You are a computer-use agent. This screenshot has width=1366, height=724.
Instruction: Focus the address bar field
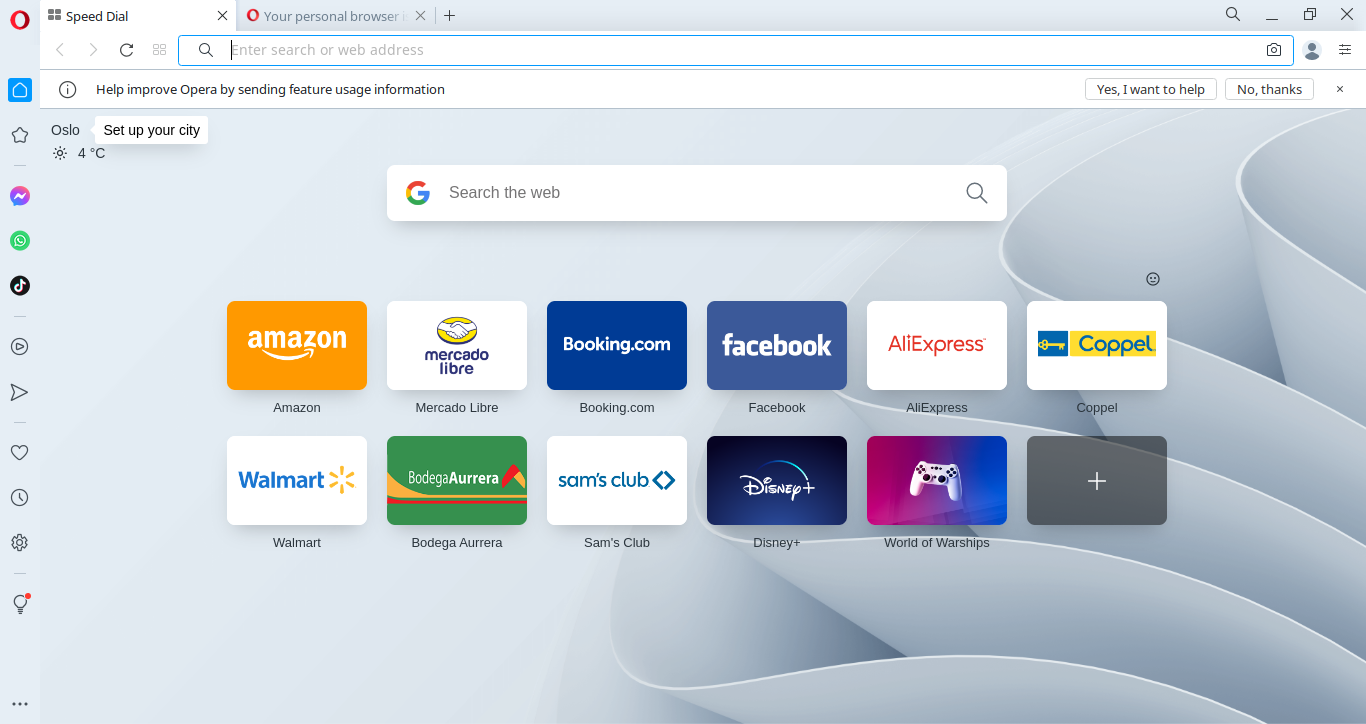pyautogui.click(x=735, y=50)
